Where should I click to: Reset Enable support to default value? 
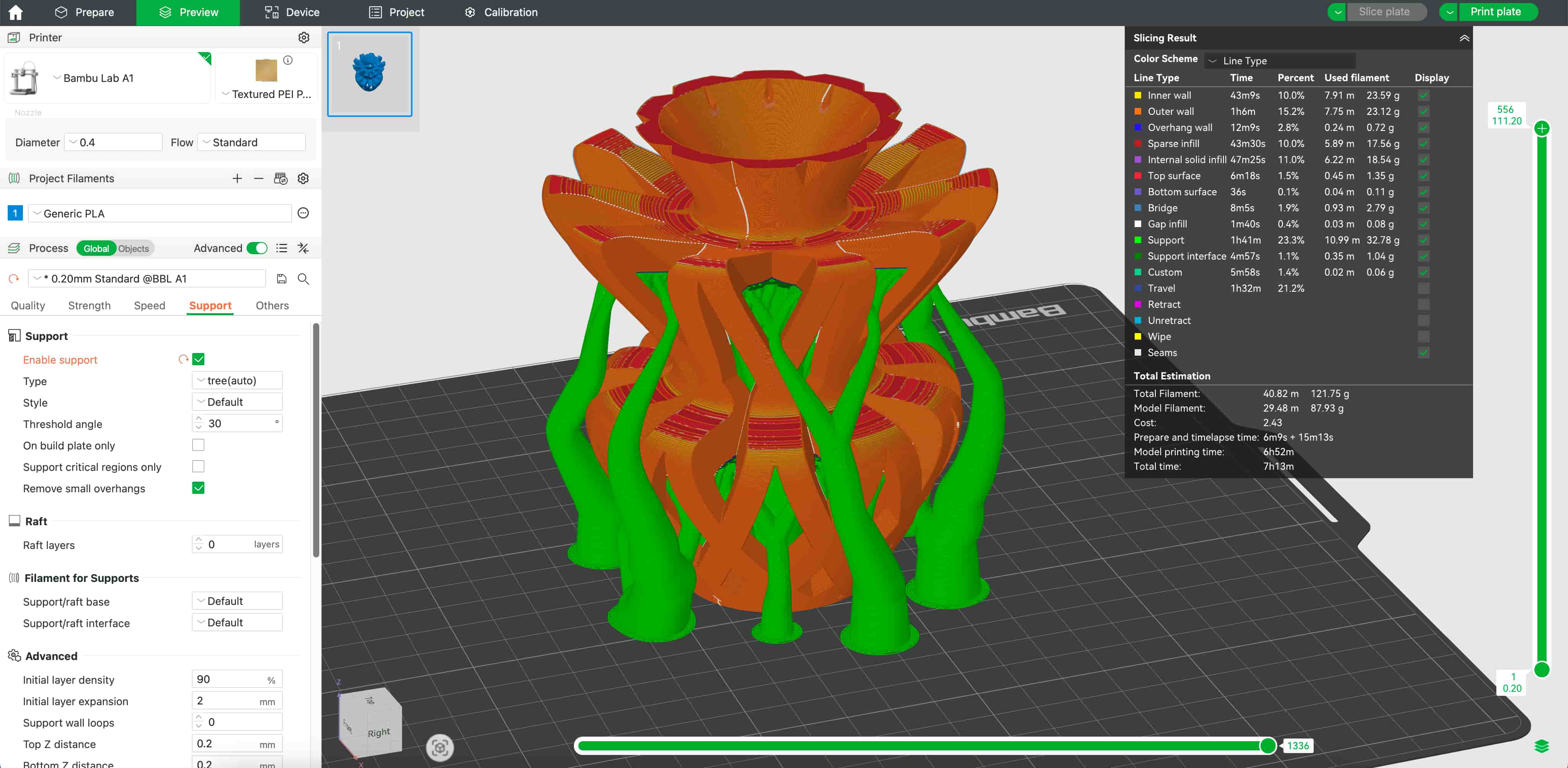[183, 359]
